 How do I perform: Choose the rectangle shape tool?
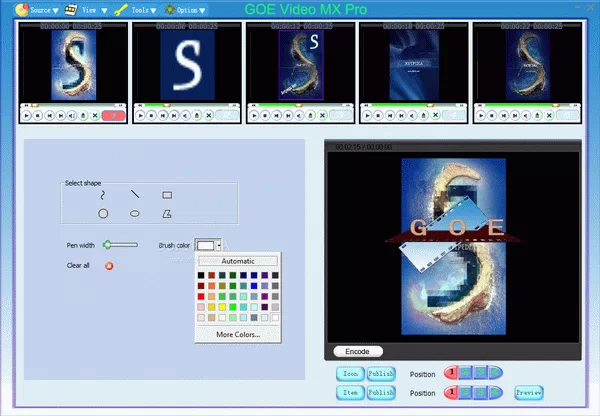pyautogui.click(x=167, y=195)
